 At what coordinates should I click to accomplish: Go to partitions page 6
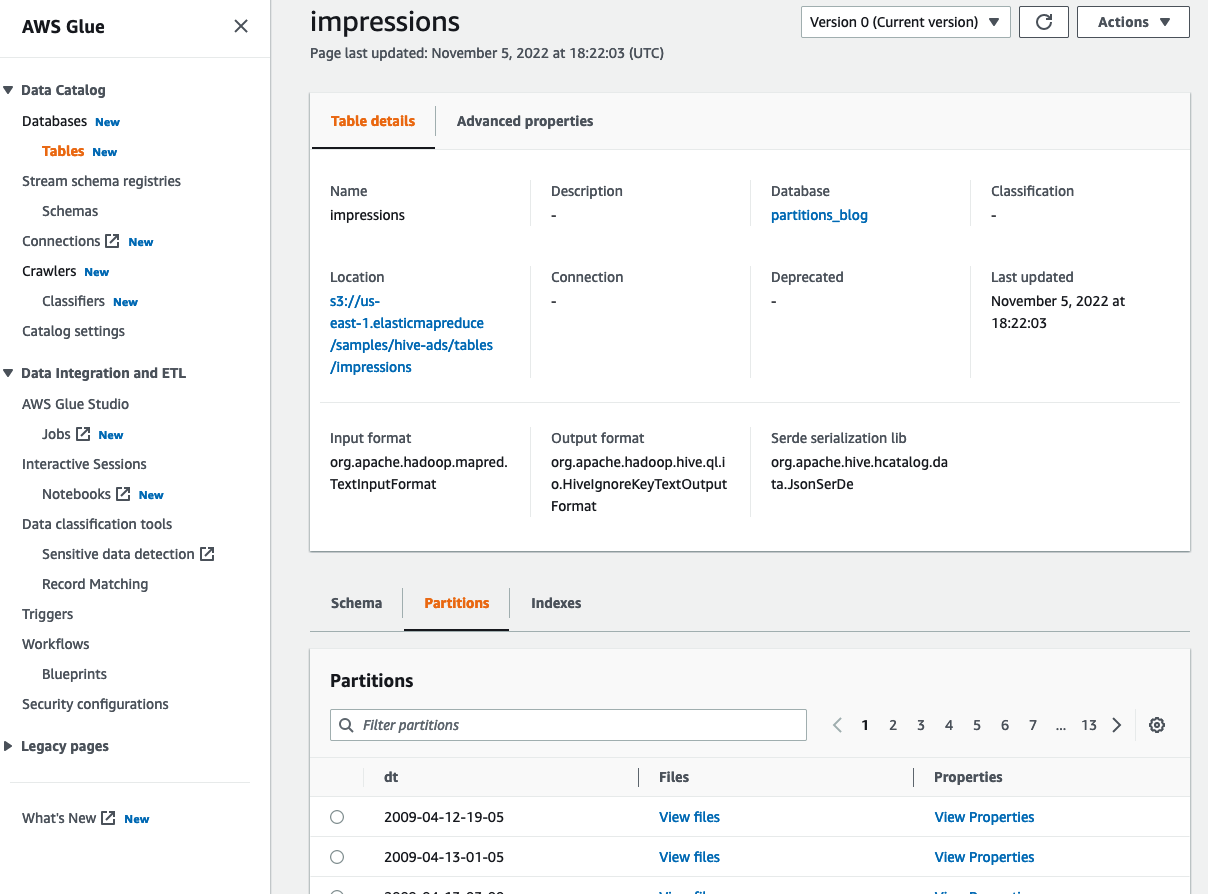point(1005,725)
